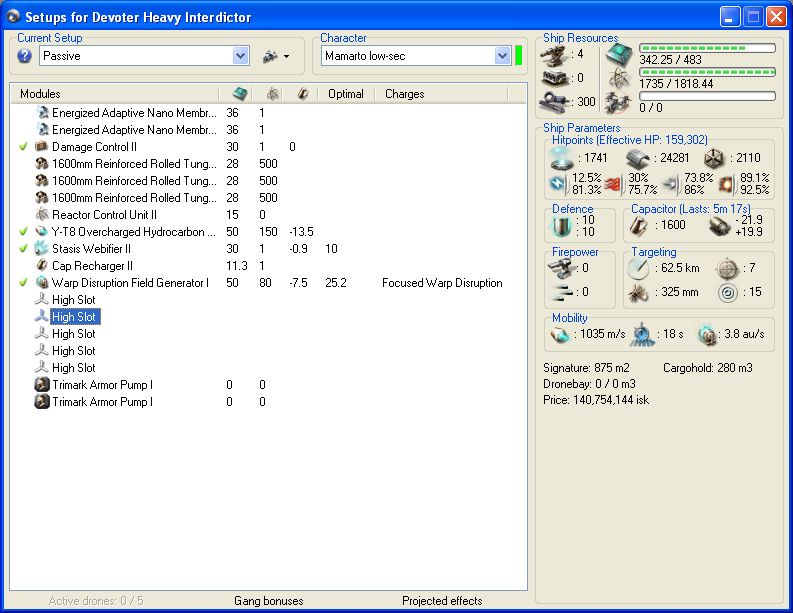
Task: Click the powergrid icon in Ship Resources
Action: pos(620,78)
